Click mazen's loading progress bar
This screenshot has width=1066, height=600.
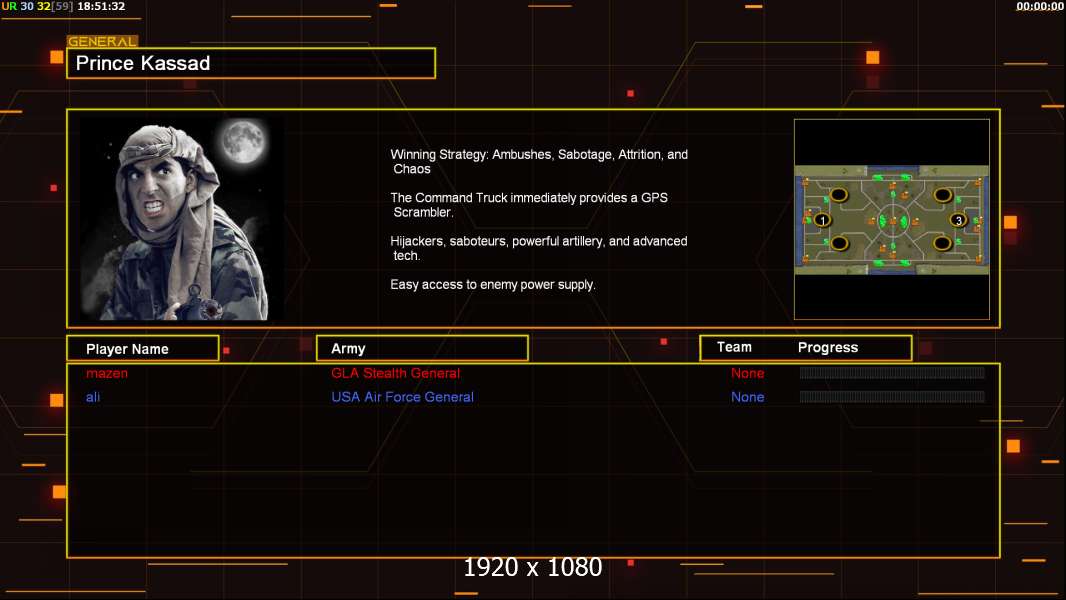[x=892, y=372]
